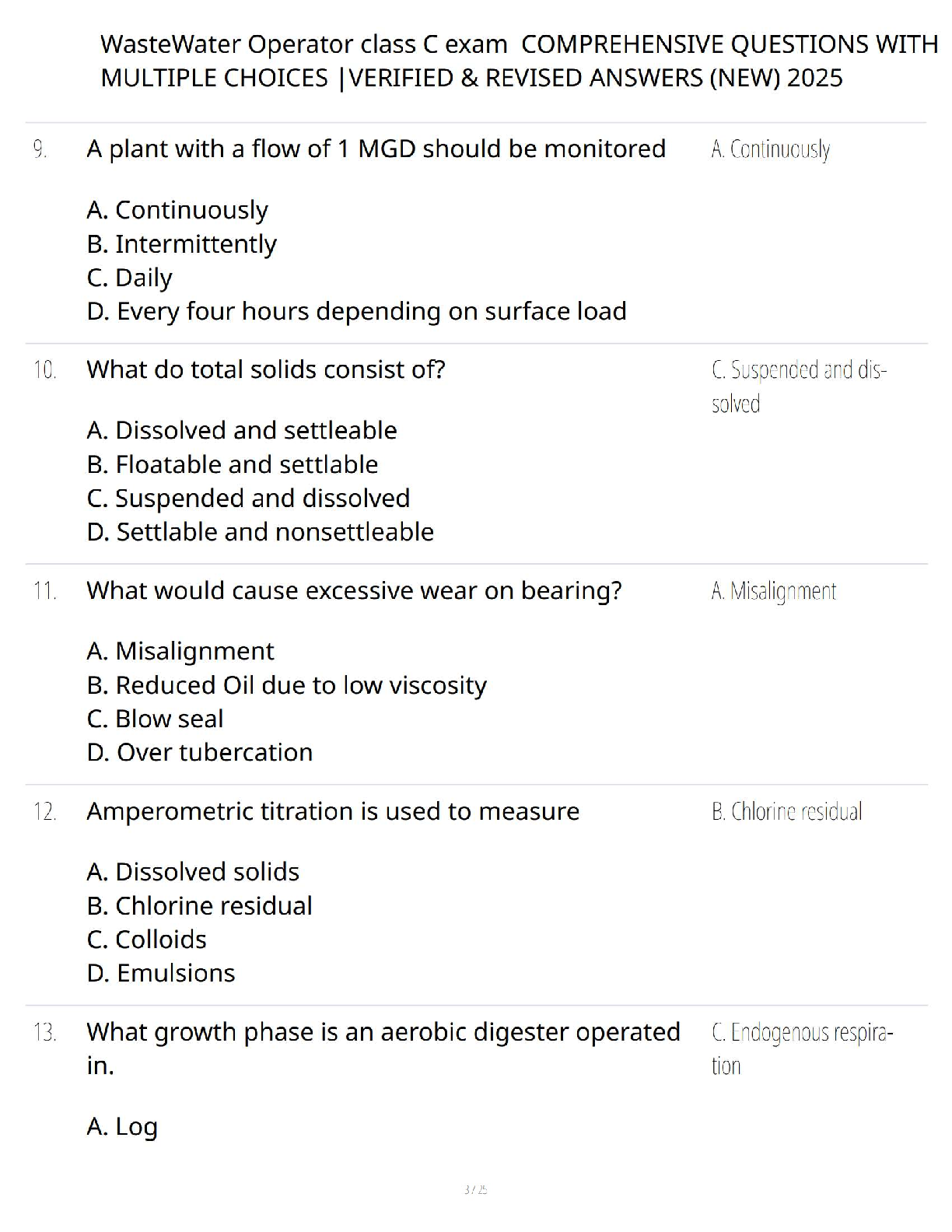Select 'A. Log' under question 13

[122, 1127]
